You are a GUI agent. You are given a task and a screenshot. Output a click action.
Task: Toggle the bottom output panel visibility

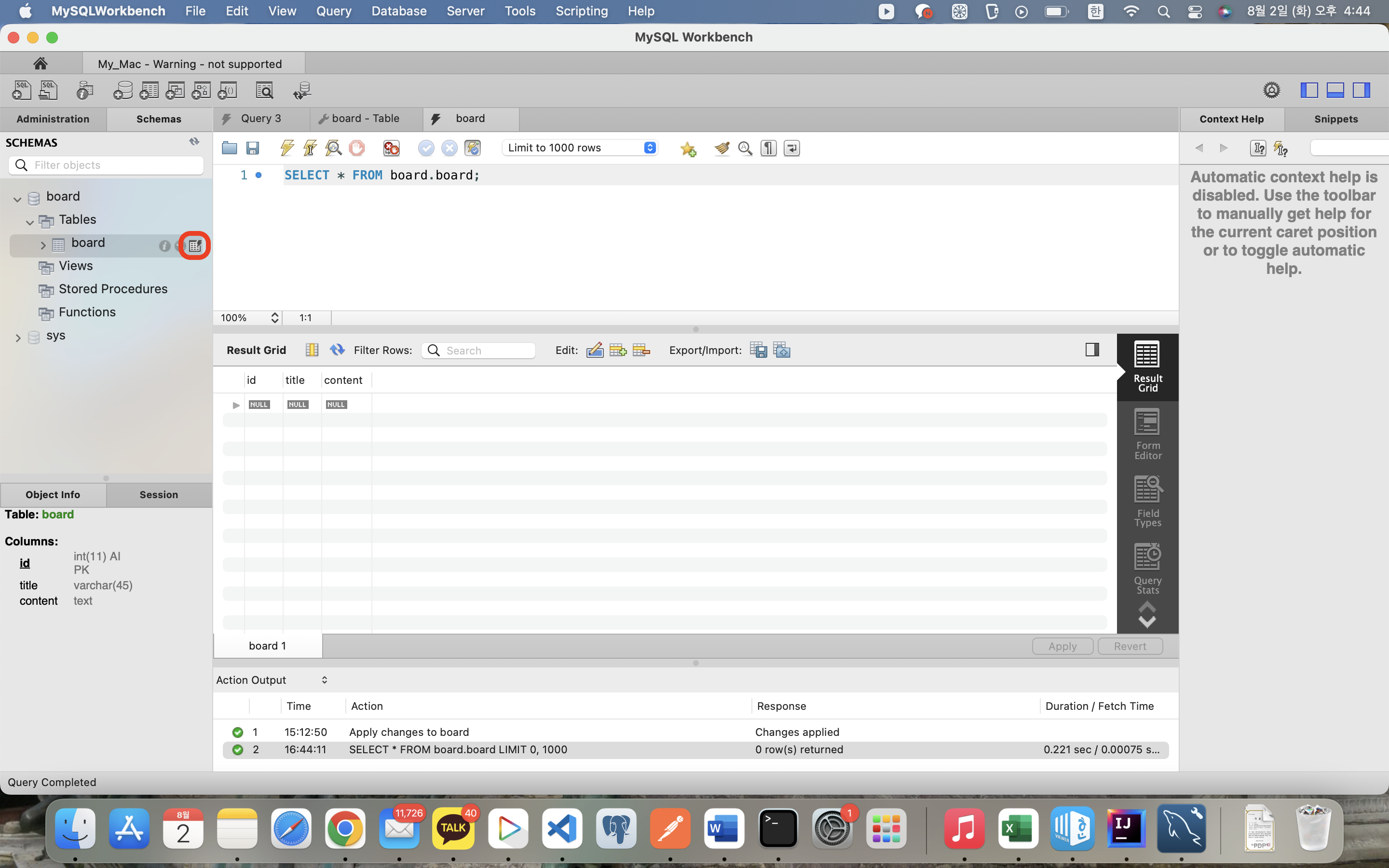click(x=1335, y=90)
